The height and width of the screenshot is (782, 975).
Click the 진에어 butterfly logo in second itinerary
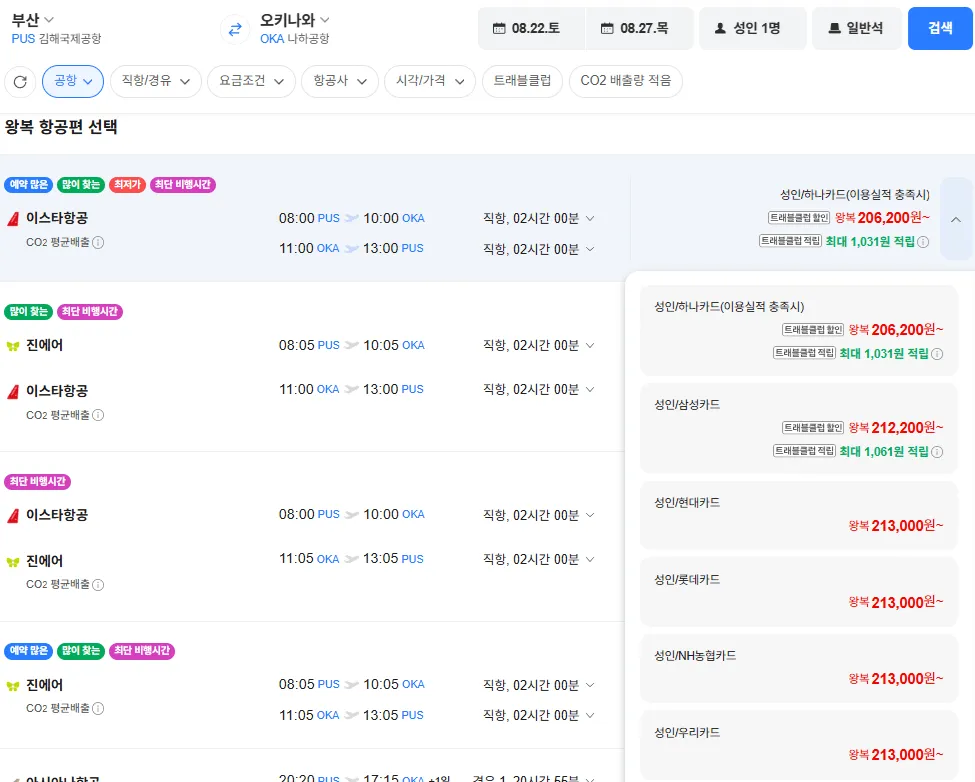point(13,346)
